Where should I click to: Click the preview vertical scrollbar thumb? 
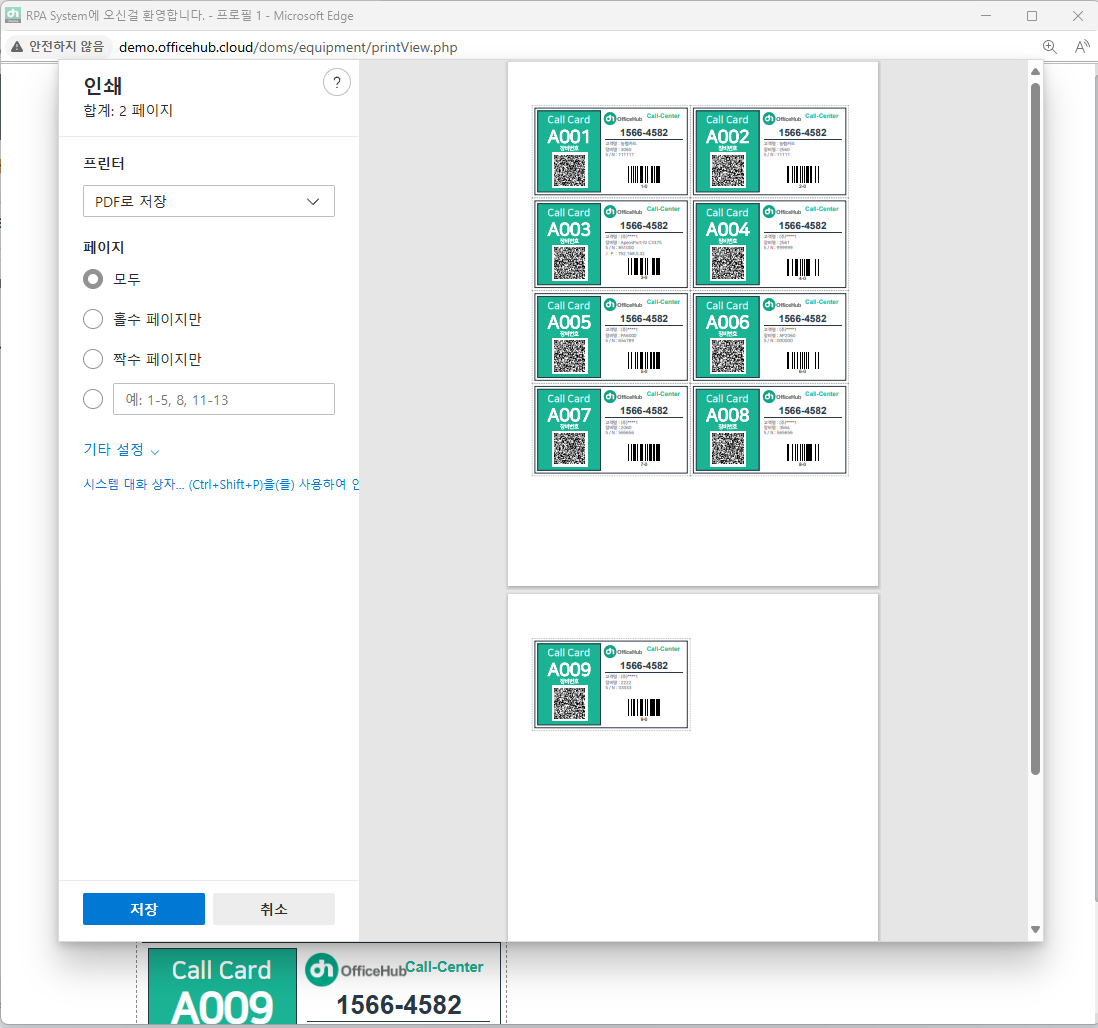tap(1035, 429)
